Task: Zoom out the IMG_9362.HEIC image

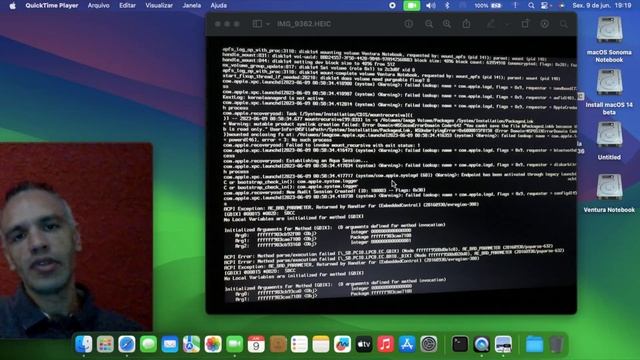Action: coord(429,24)
